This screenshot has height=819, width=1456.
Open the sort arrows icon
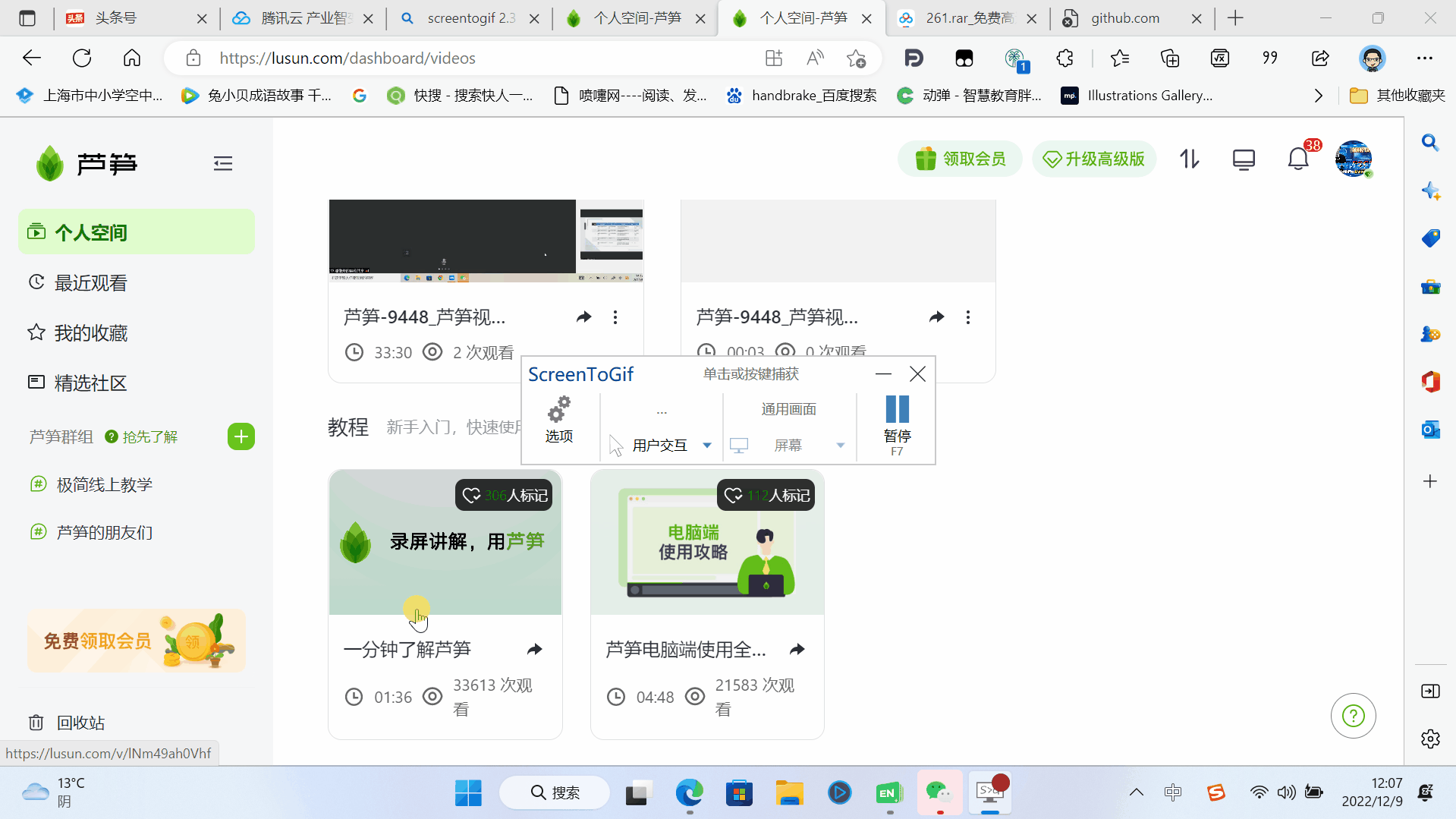[1189, 159]
